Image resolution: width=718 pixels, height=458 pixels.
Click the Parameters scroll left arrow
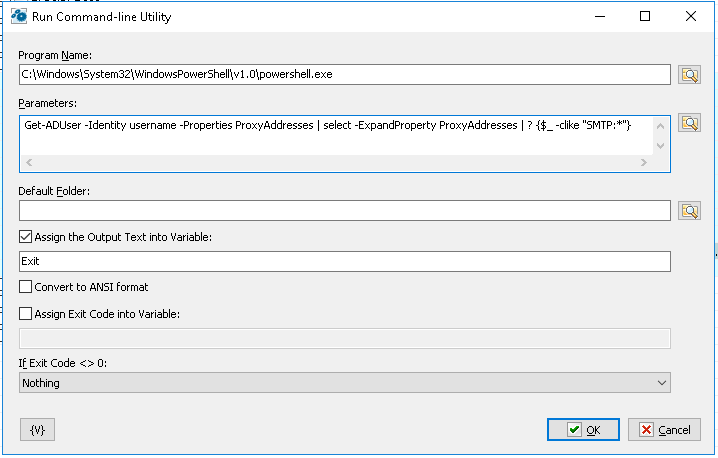click(28, 162)
